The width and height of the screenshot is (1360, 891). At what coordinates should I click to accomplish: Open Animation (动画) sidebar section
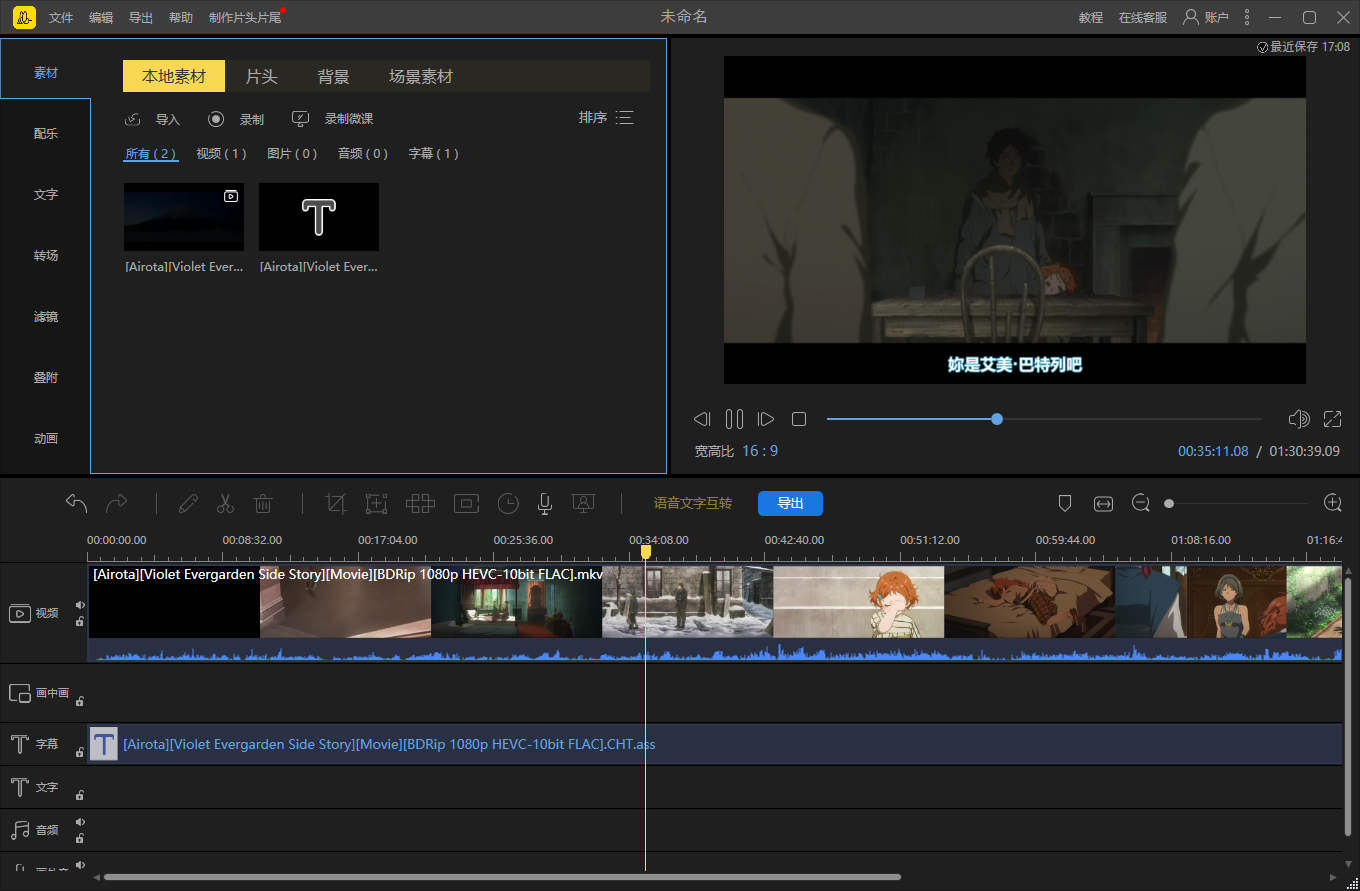(x=46, y=439)
